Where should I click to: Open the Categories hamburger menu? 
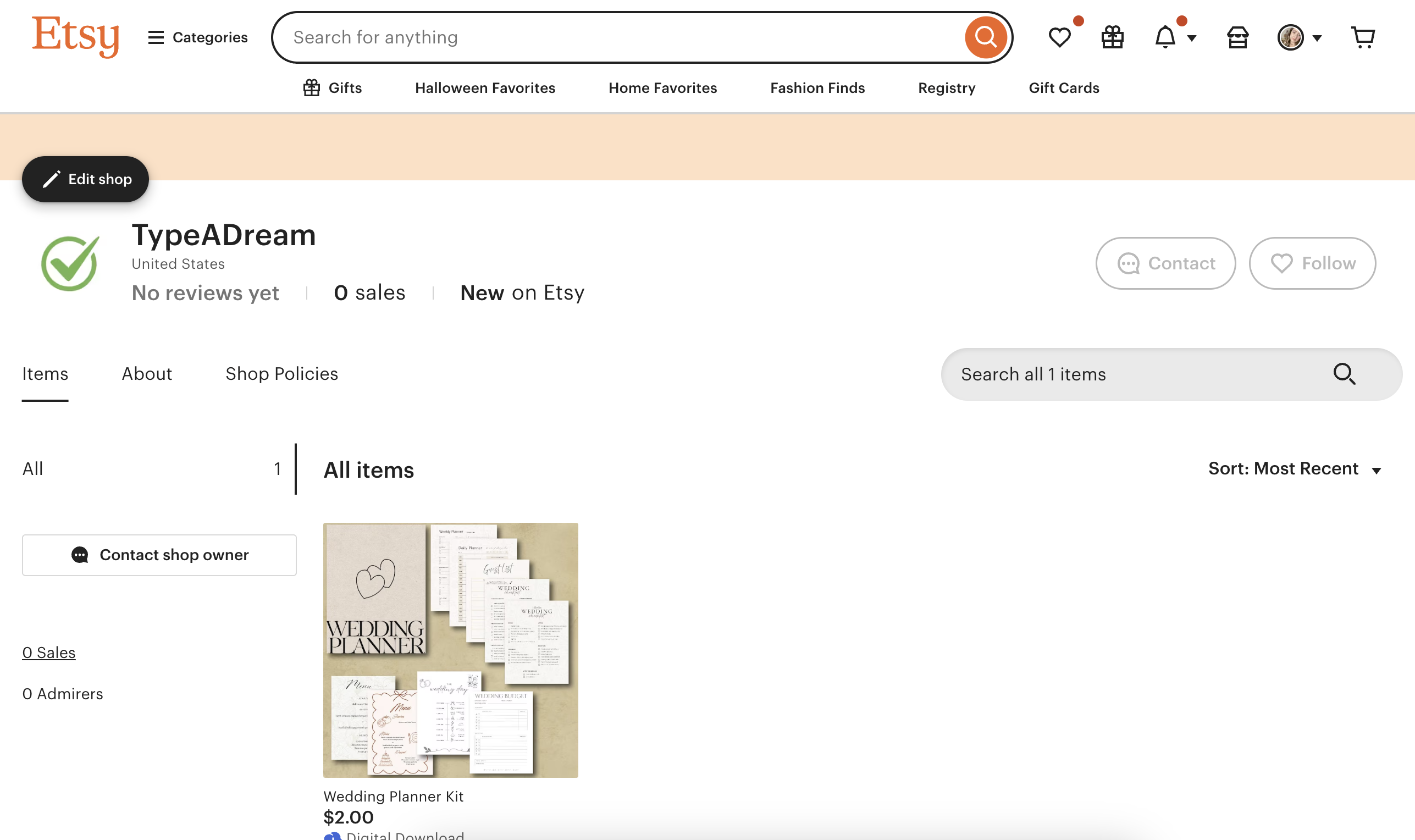(197, 37)
